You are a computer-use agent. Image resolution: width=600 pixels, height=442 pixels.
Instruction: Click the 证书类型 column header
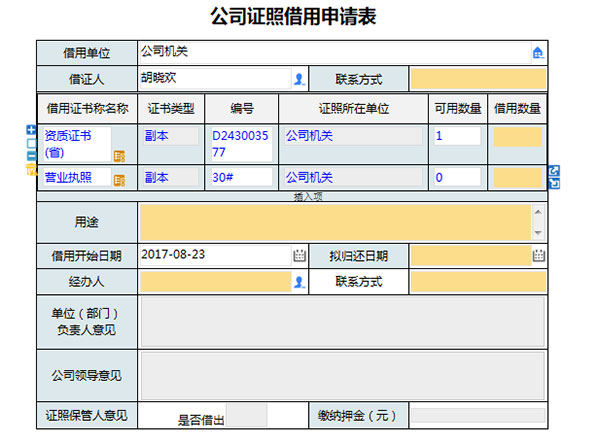click(x=171, y=108)
